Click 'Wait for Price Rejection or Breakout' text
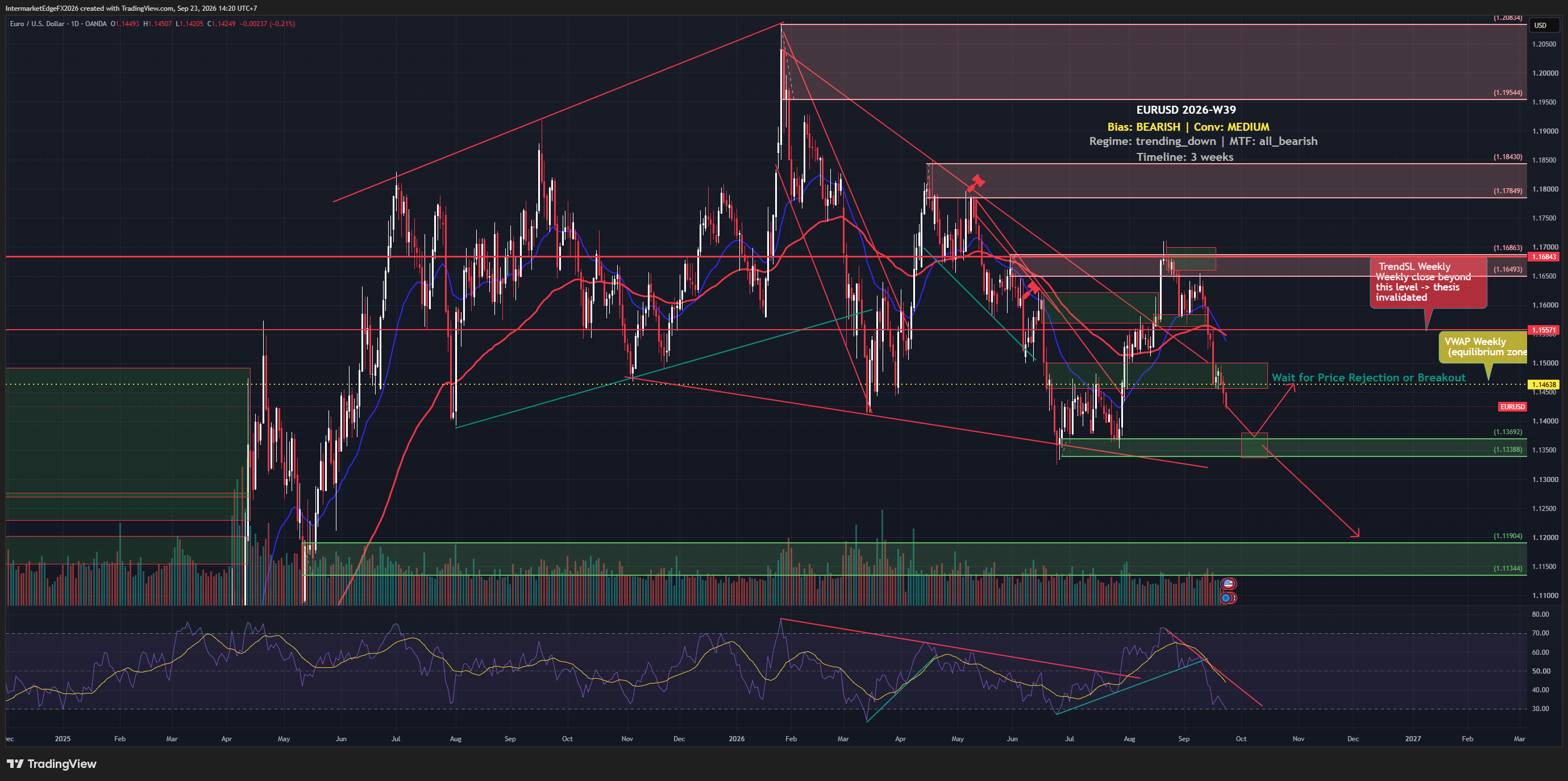This screenshot has width=1568, height=781. [1369, 377]
